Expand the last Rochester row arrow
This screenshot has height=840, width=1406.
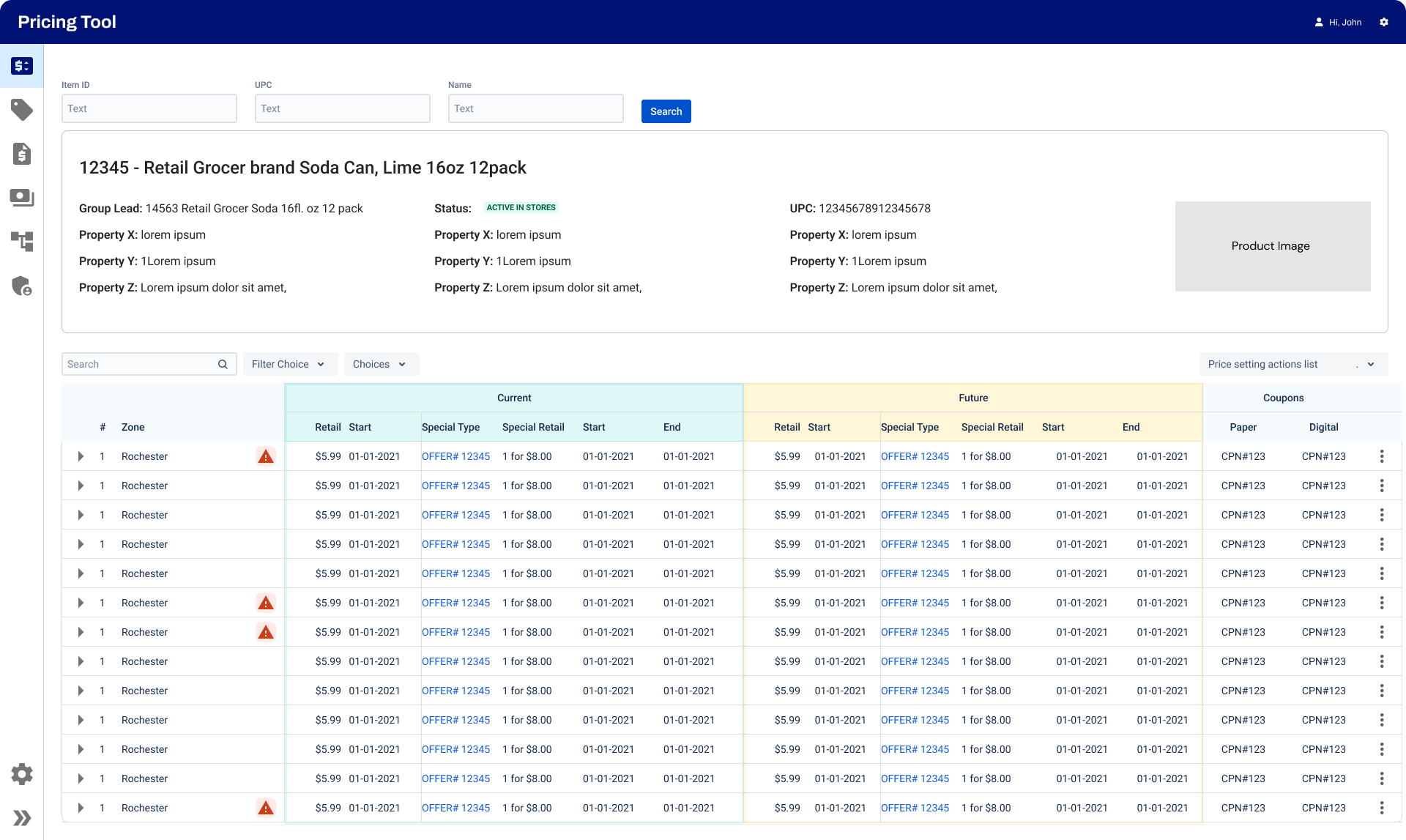point(81,808)
